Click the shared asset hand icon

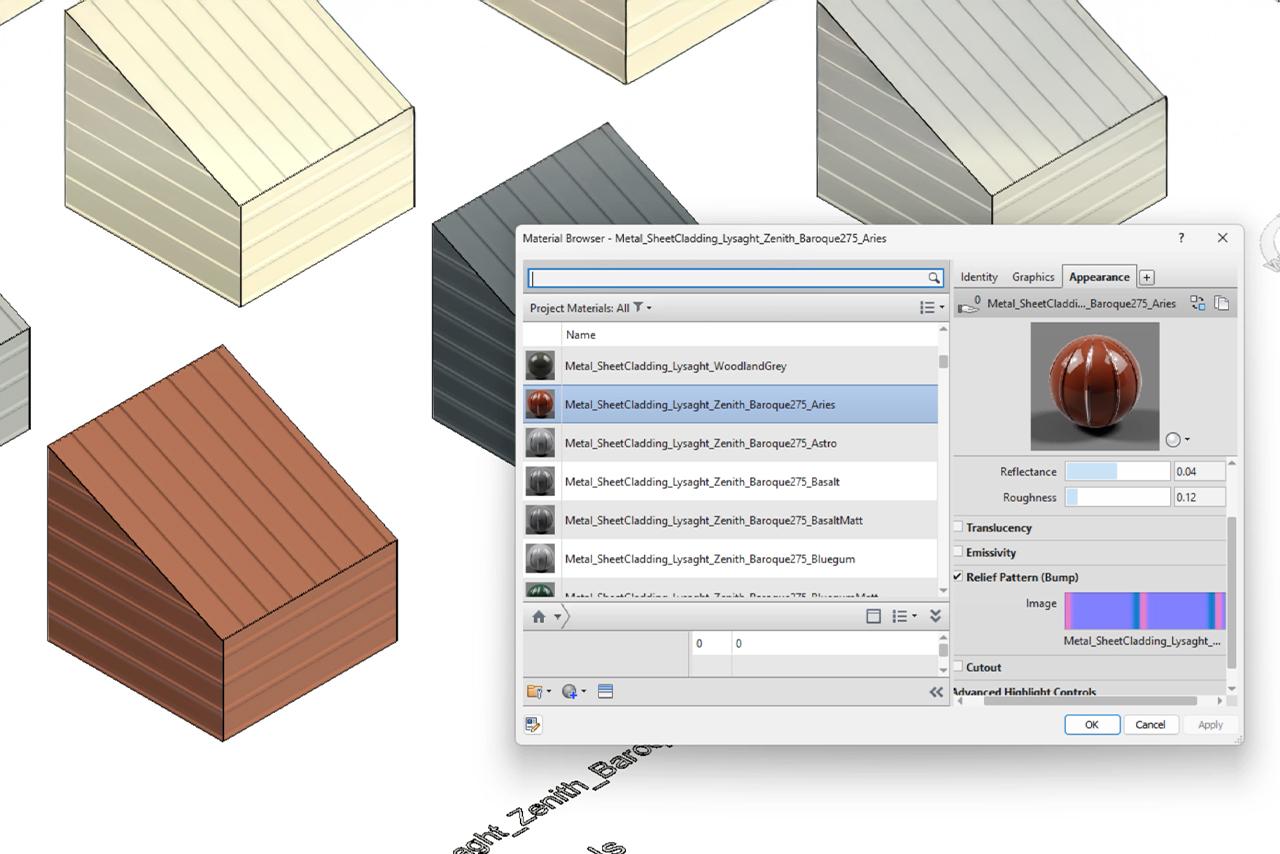tap(969, 304)
